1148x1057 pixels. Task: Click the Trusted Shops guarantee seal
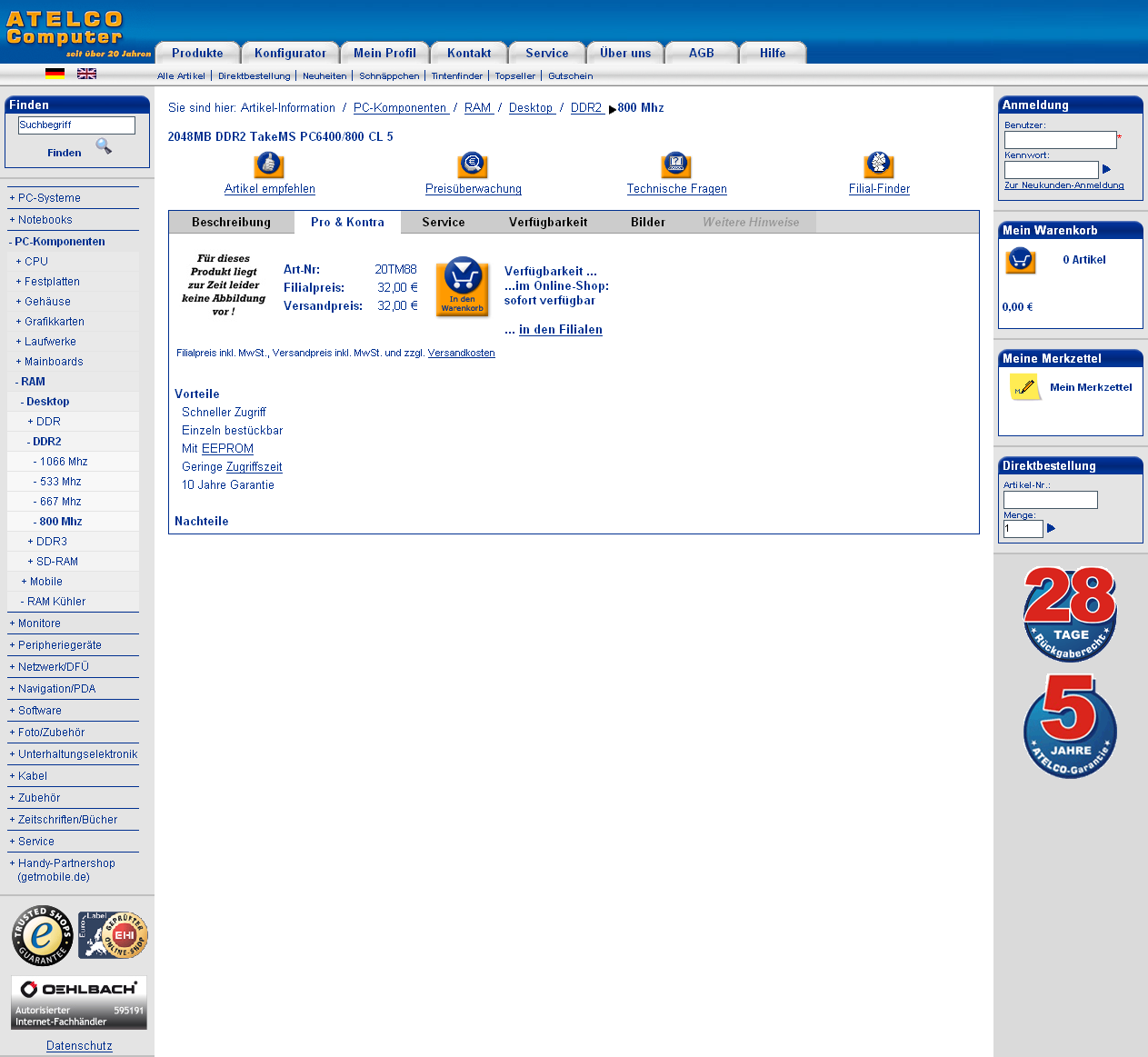click(x=42, y=936)
